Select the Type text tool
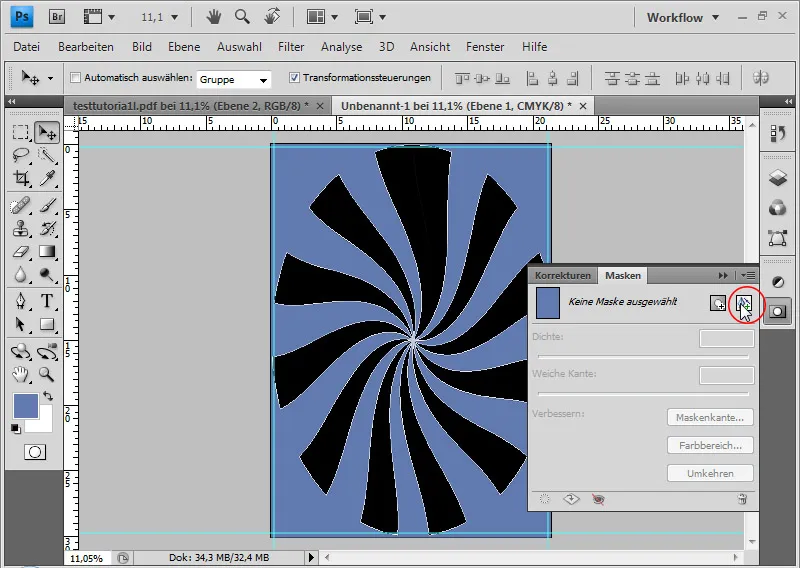Image resolution: width=800 pixels, height=568 pixels. (x=47, y=301)
